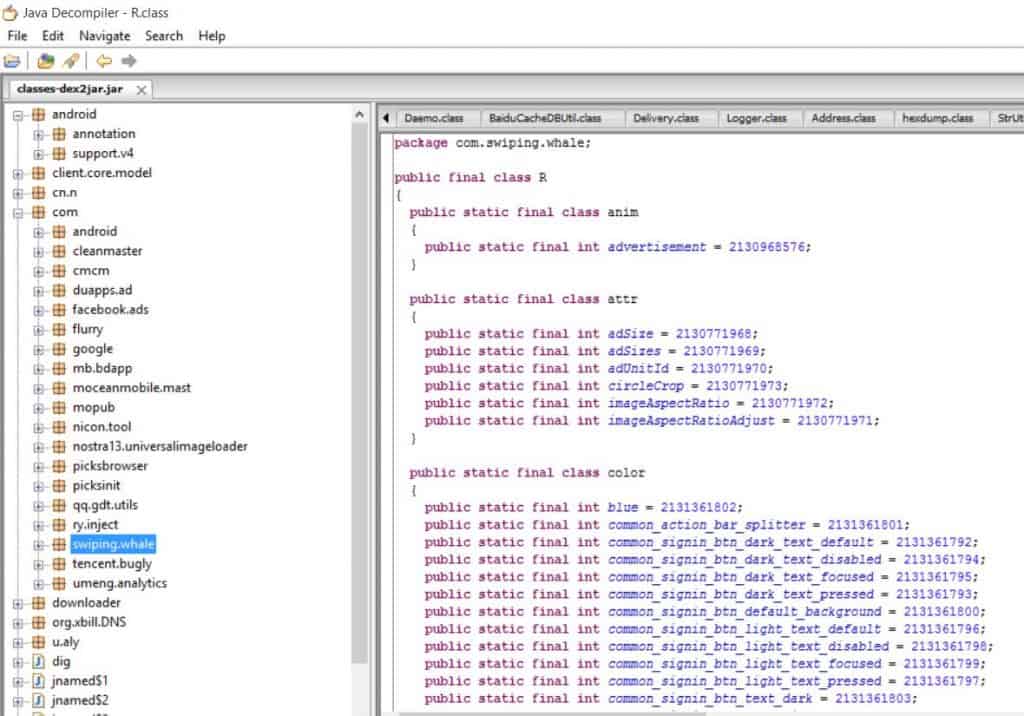Select the mb.bdapp tree item

click(102, 368)
